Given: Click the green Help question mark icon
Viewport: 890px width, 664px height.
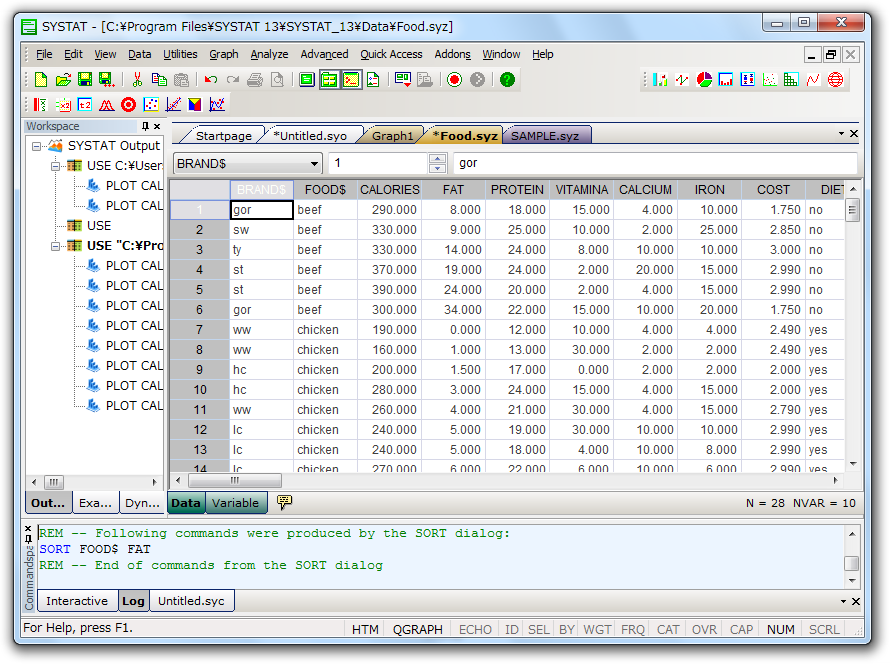Looking at the screenshot, I should pyautogui.click(x=507, y=79).
